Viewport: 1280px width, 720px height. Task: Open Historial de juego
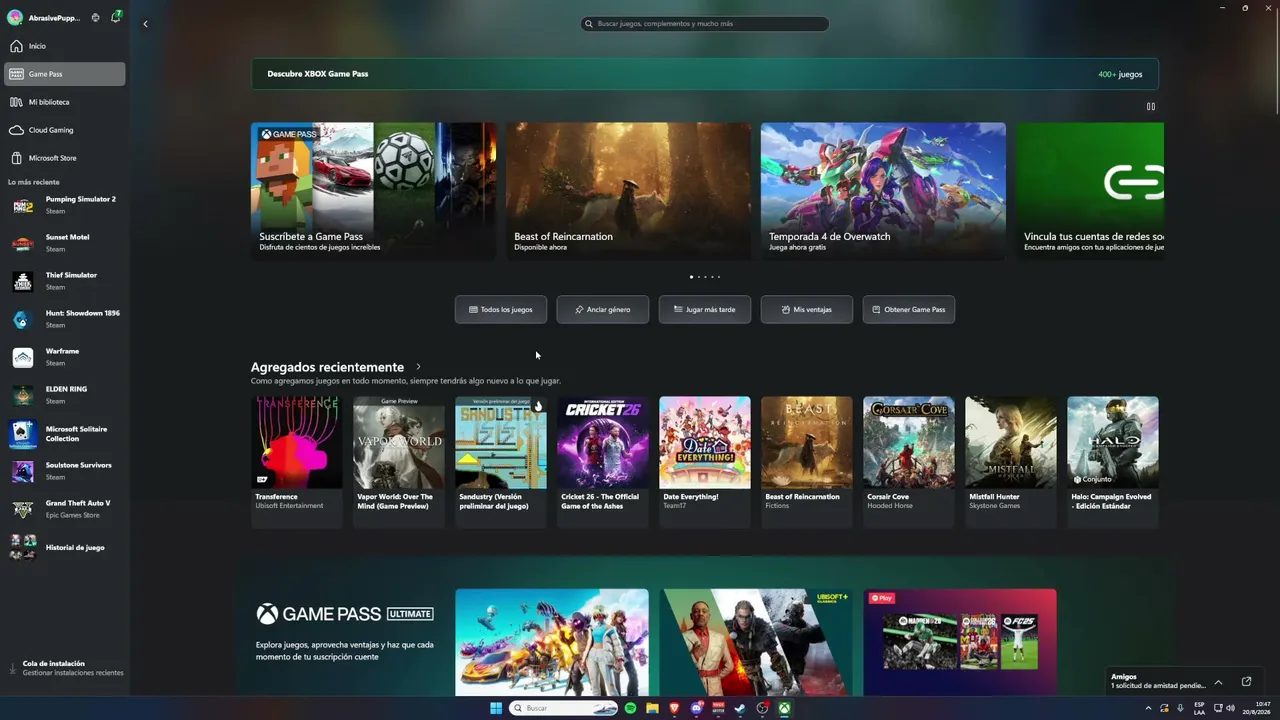tap(65, 548)
